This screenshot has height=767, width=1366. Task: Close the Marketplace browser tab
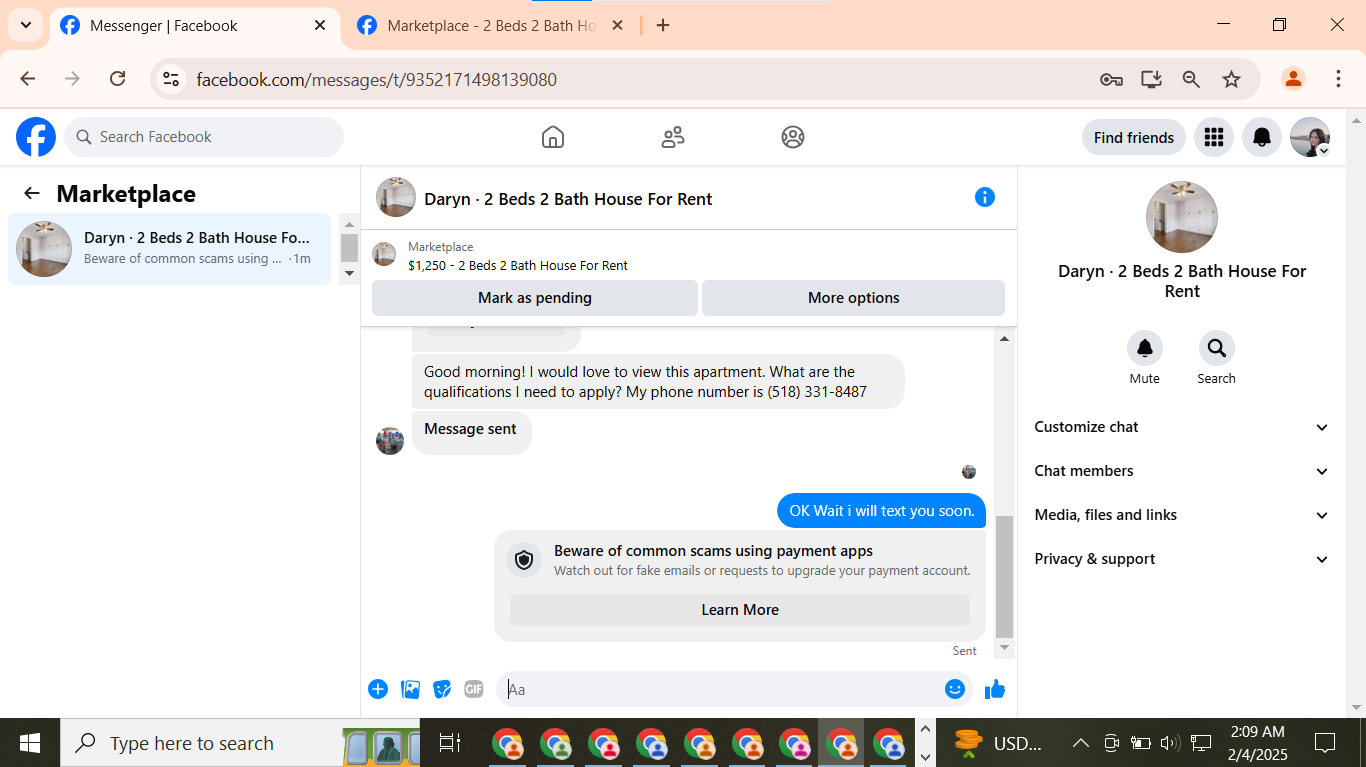(617, 26)
